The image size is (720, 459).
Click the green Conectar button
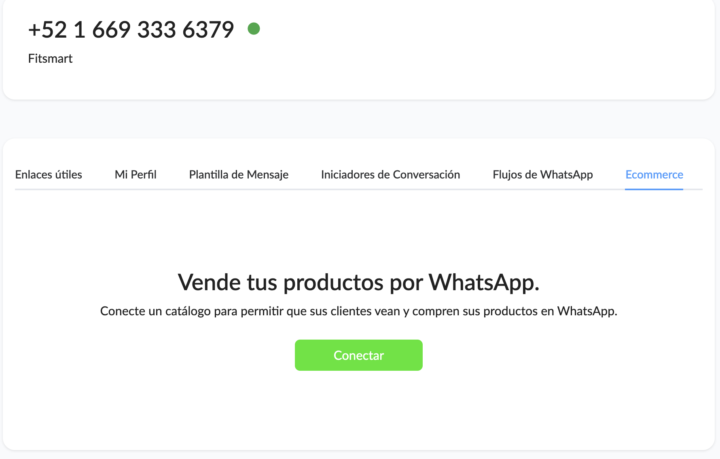tap(359, 355)
